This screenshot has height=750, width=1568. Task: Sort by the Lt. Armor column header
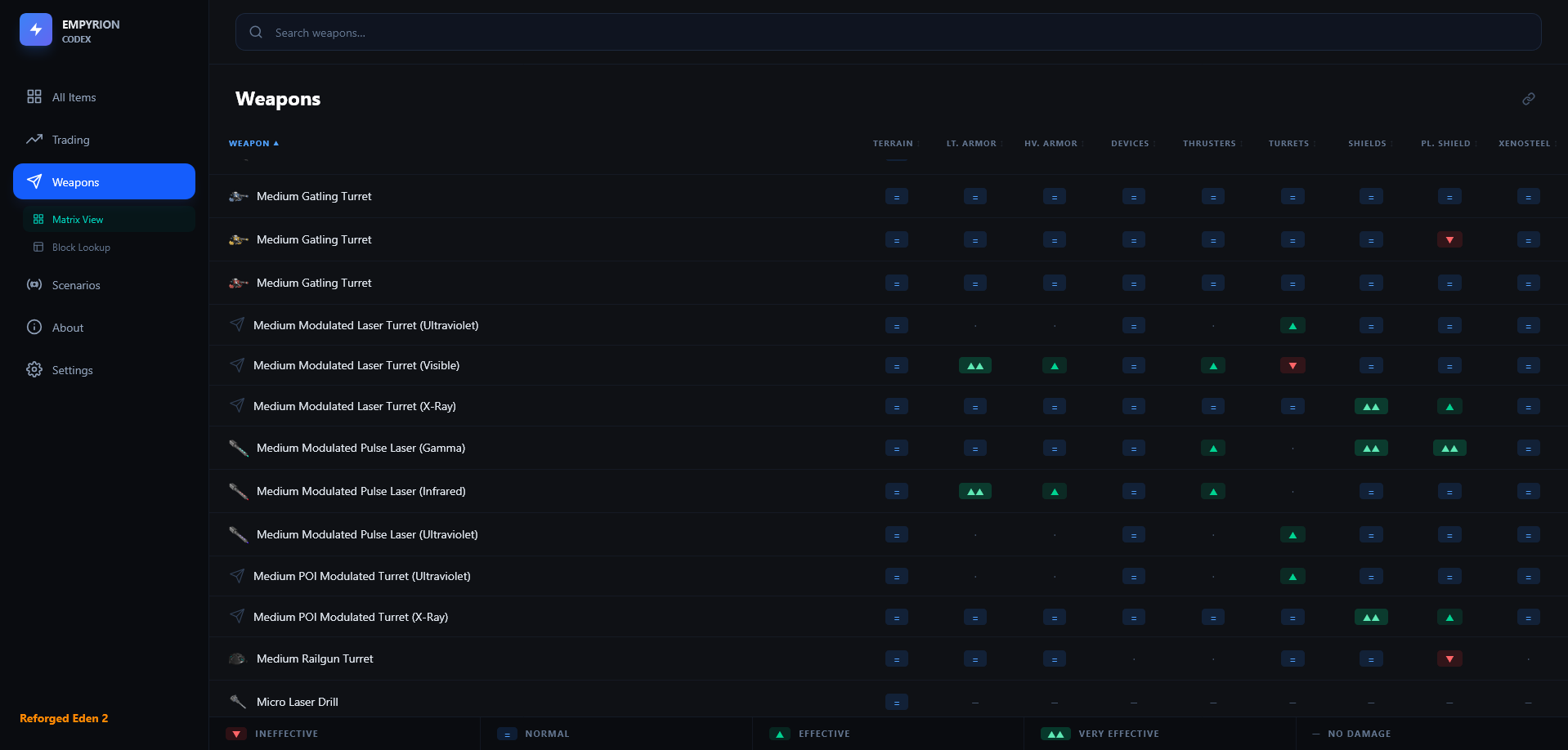click(x=971, y=144)
